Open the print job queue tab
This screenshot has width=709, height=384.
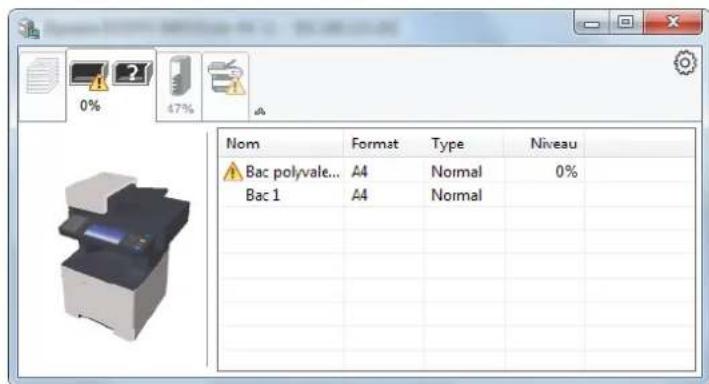click(42, 86)
